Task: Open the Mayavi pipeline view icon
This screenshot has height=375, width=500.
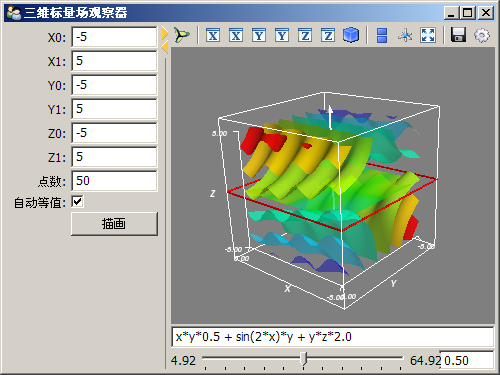Action: tap(182, 35)
